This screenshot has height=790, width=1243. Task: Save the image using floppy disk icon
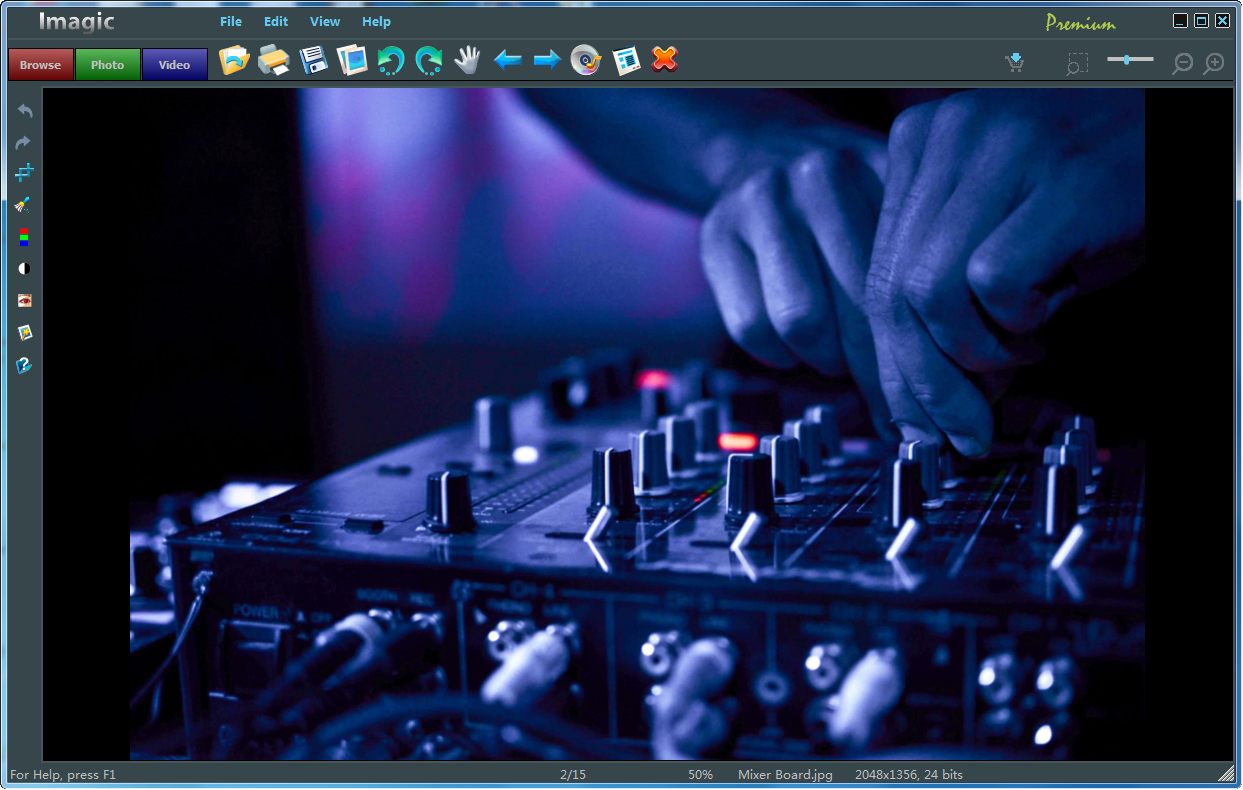click(314, 61)
